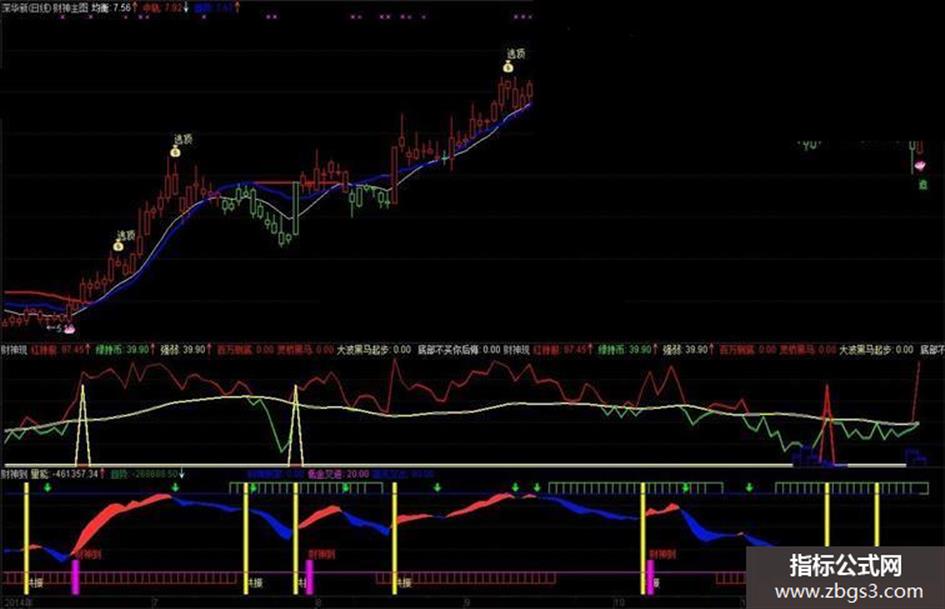Click the lowest money bag escape-top icon
Image resolution: width=945 pixels, height=609 pixels.
[x=118, y=245]
